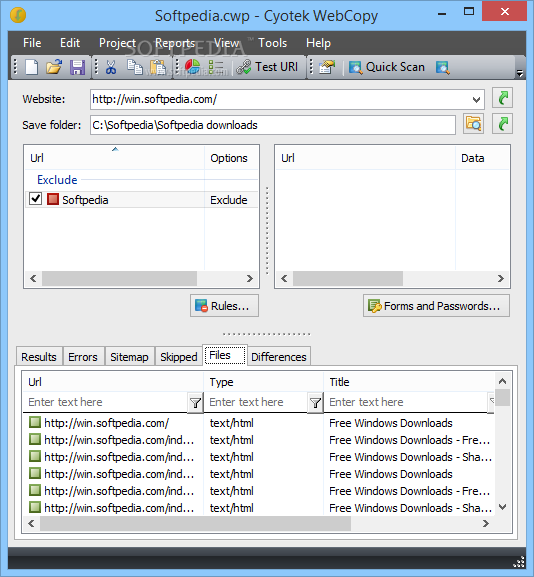Switch to the Sitemap tab
This screenshot has width=534, height=577.
(129, 357)
